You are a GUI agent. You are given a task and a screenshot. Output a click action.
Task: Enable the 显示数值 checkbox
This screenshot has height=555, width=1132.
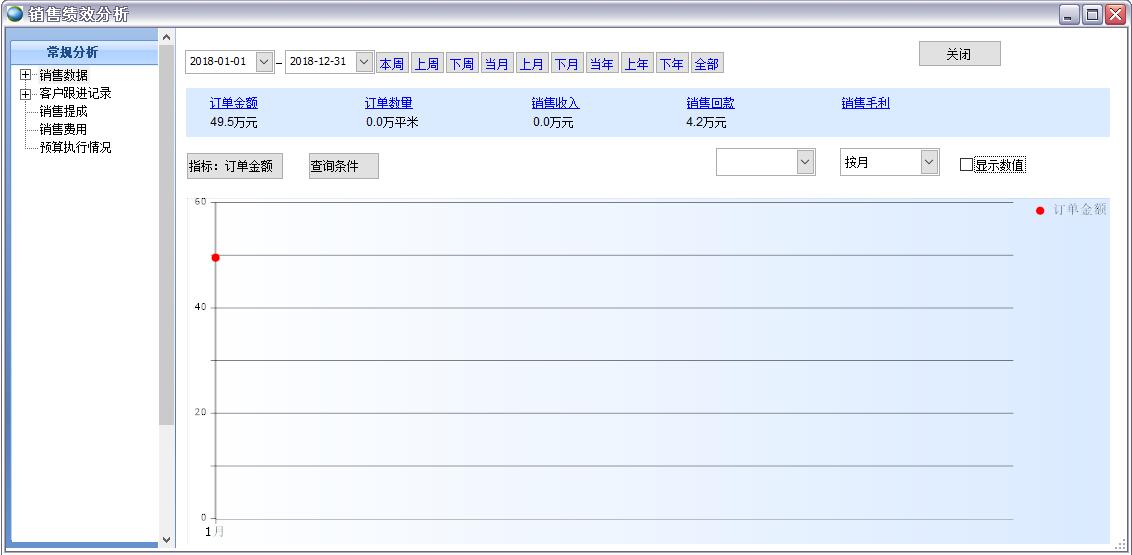tap(966, 165)
